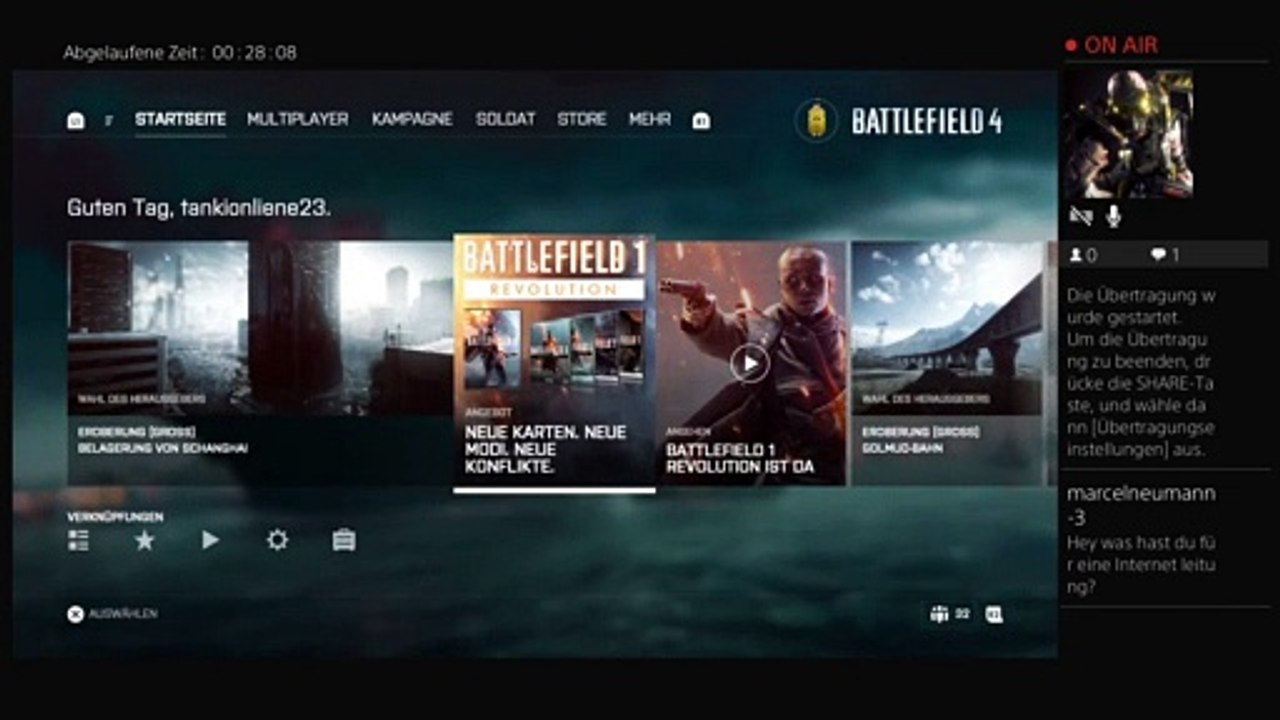Open the Golmud-Bahn conquest tile
1280x720 pixels.
click(x=947, y=363)
